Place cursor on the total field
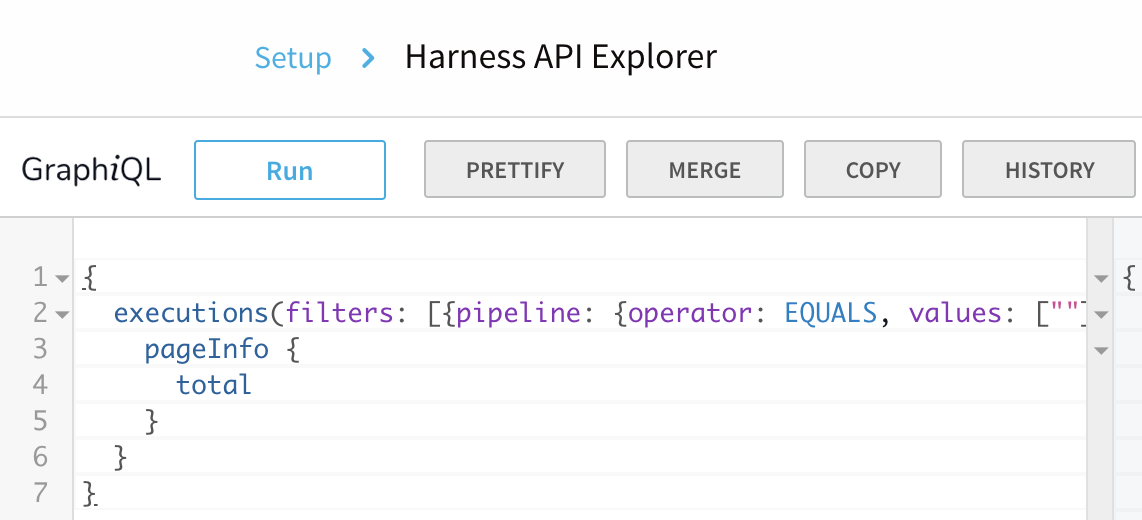This screenshot has width=1142, height=520. pyautogui.click(x=213, y=385)
